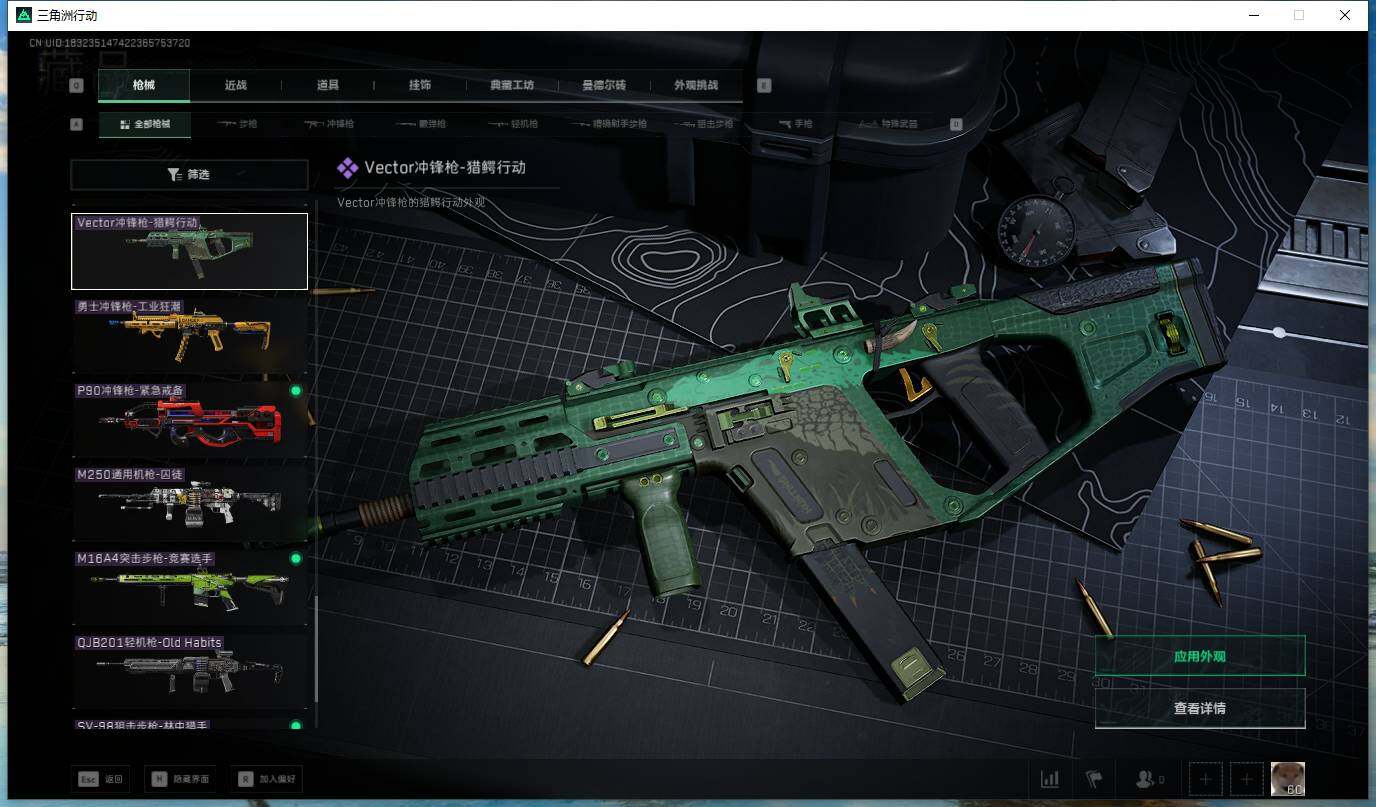Open the 曼德尔砖 tab

click(604, 85)
